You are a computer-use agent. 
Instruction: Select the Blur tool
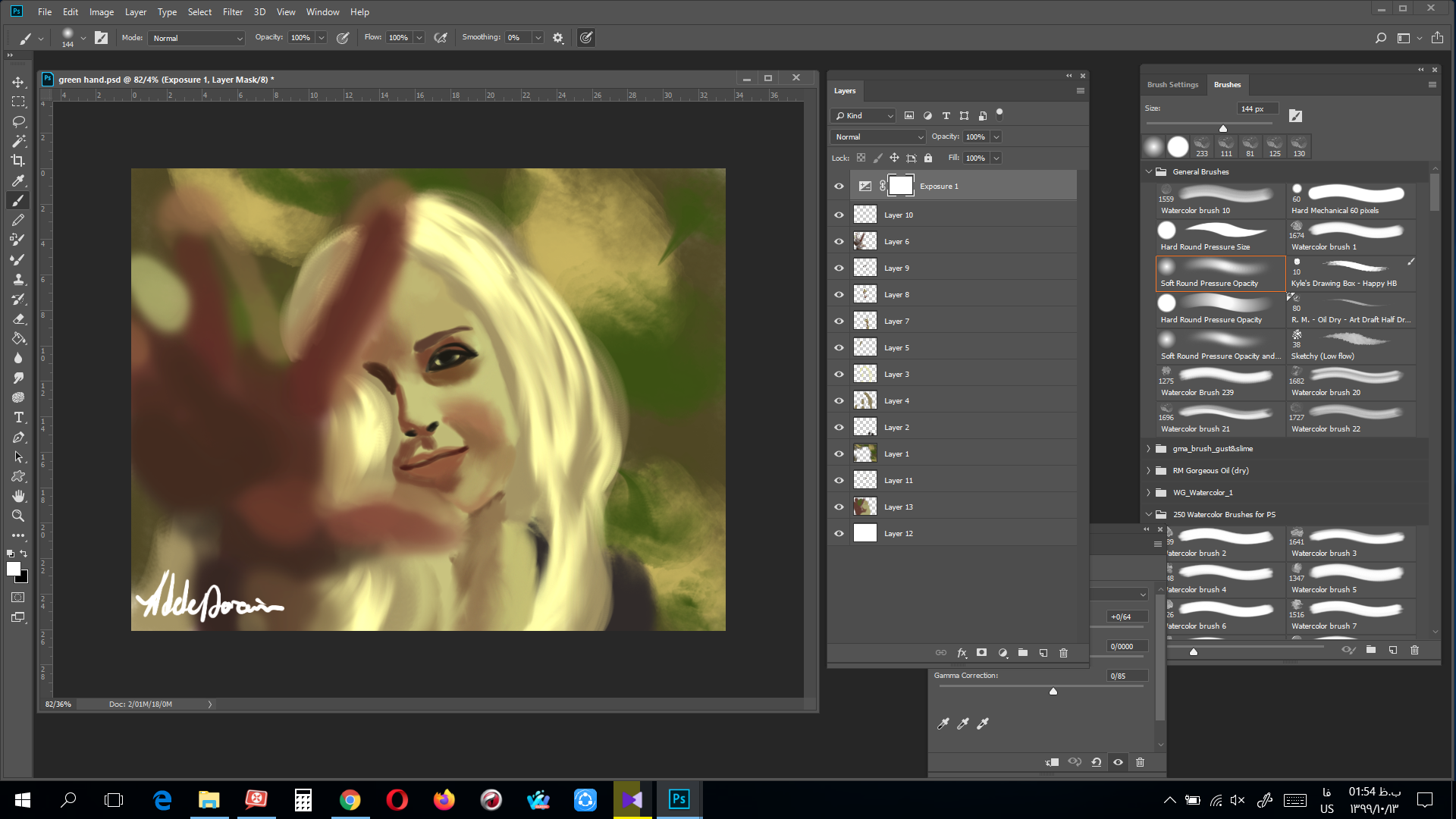coord(18,358)
